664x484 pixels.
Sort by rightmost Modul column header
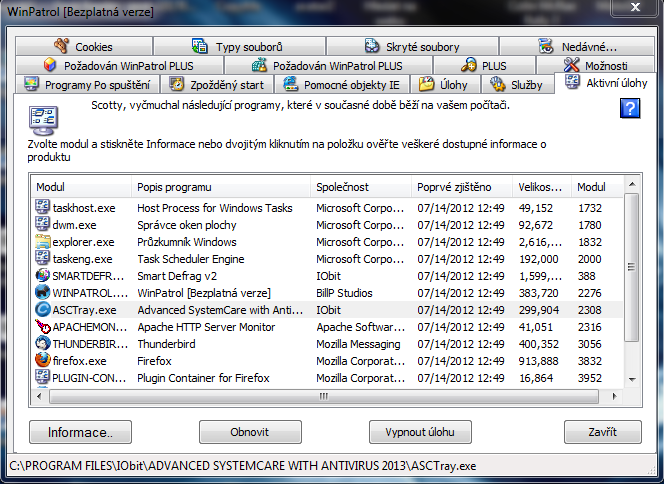point(598,187)
